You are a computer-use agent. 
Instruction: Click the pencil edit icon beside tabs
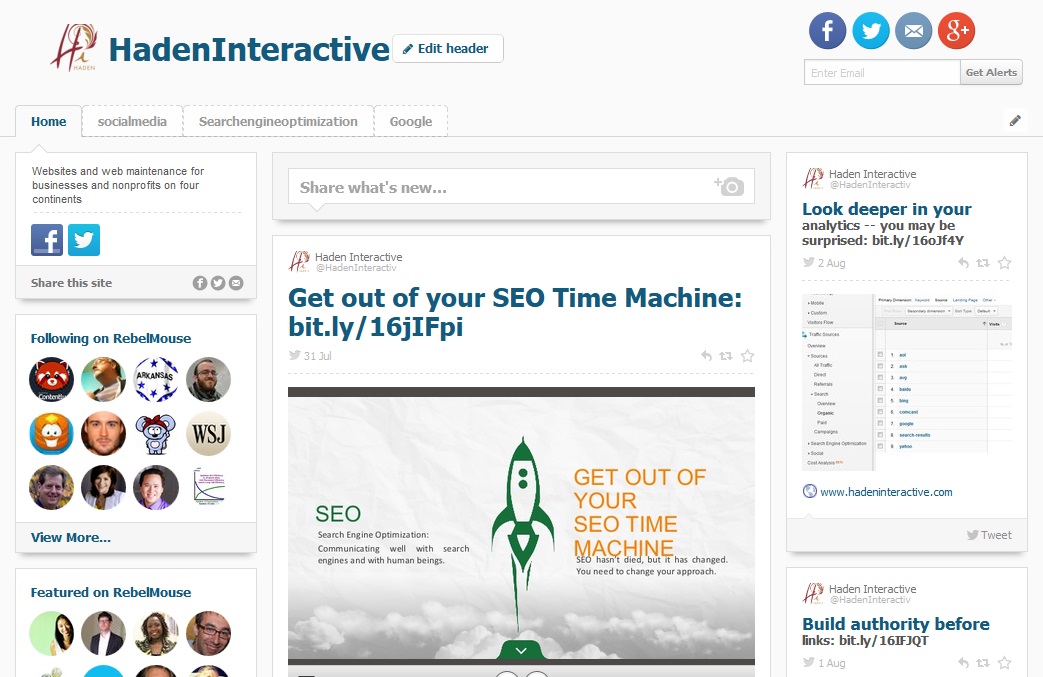click(1015, 120)
